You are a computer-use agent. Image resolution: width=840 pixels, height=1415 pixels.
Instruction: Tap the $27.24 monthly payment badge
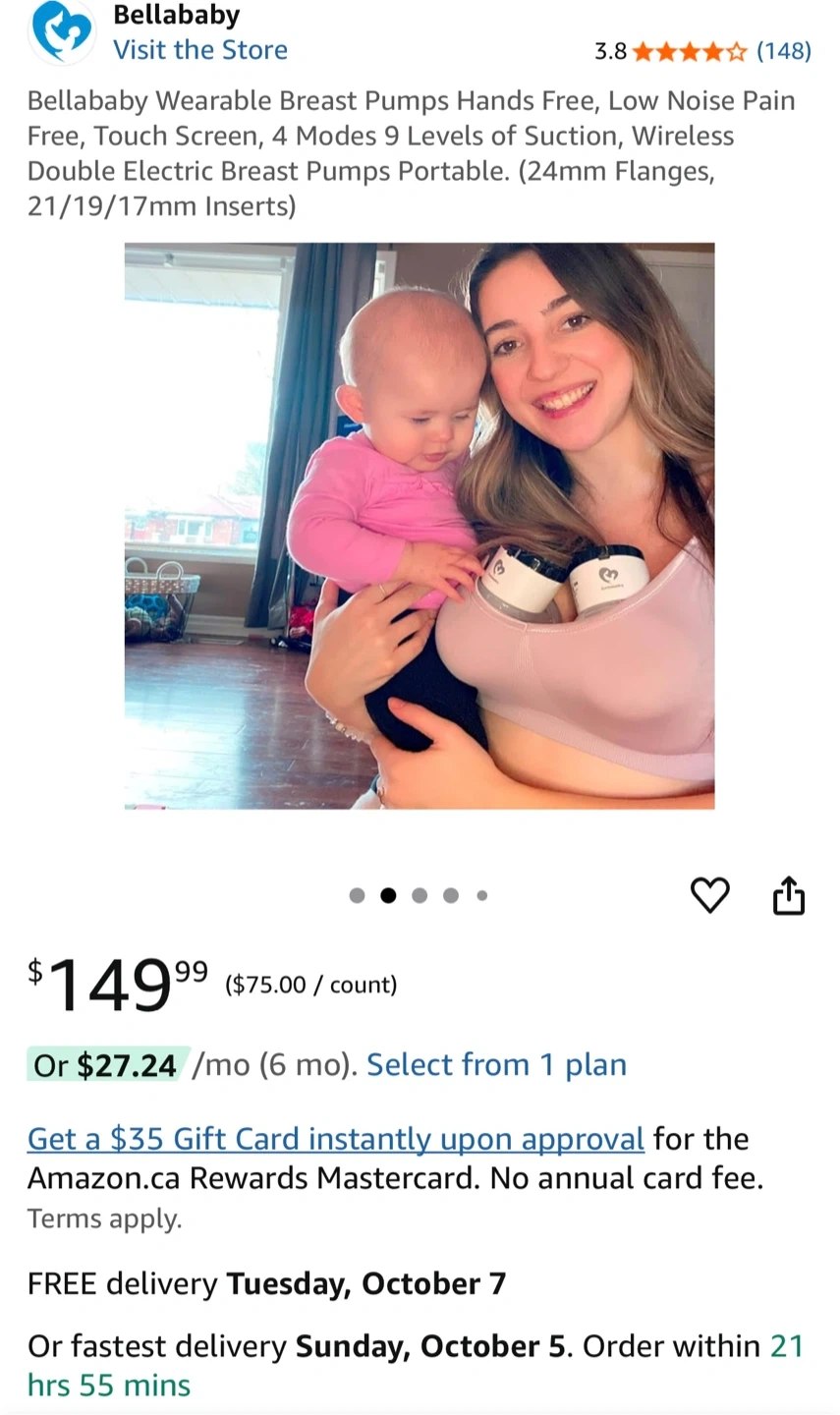tap(106, 1065)
